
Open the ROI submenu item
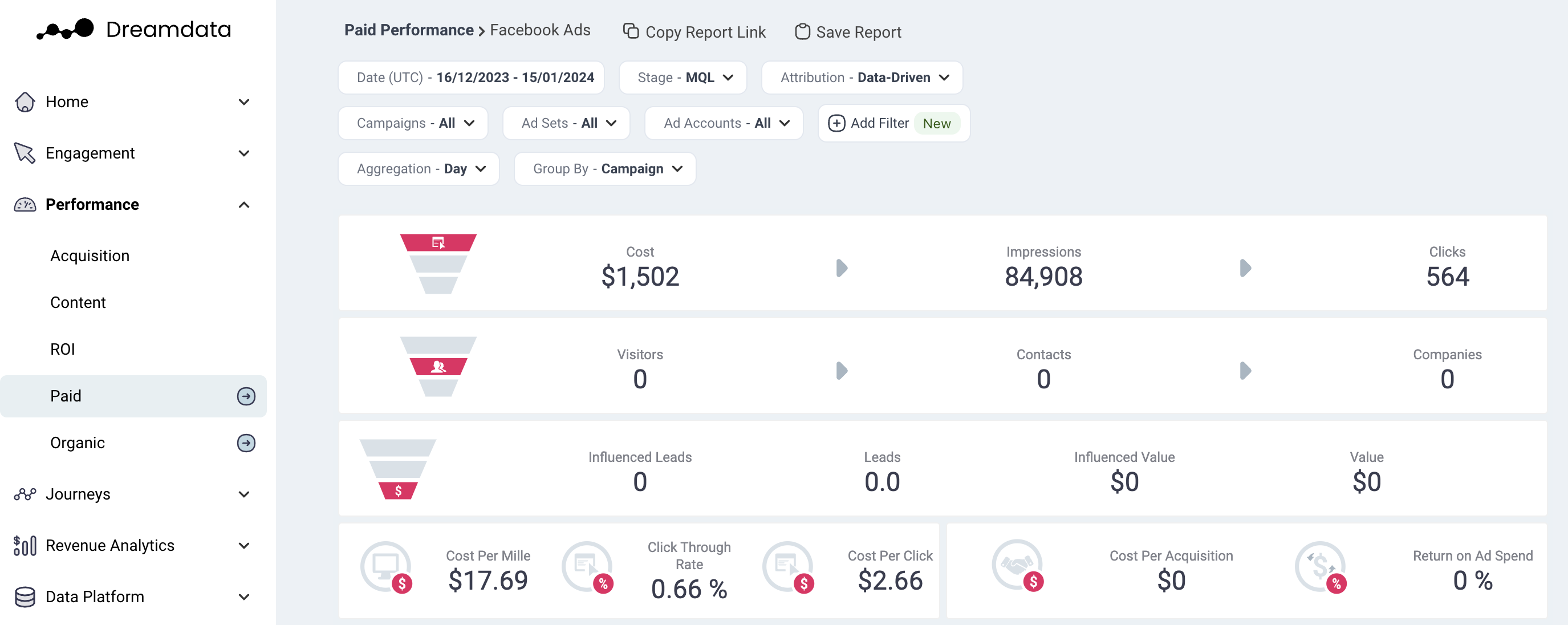pos(63,350)
